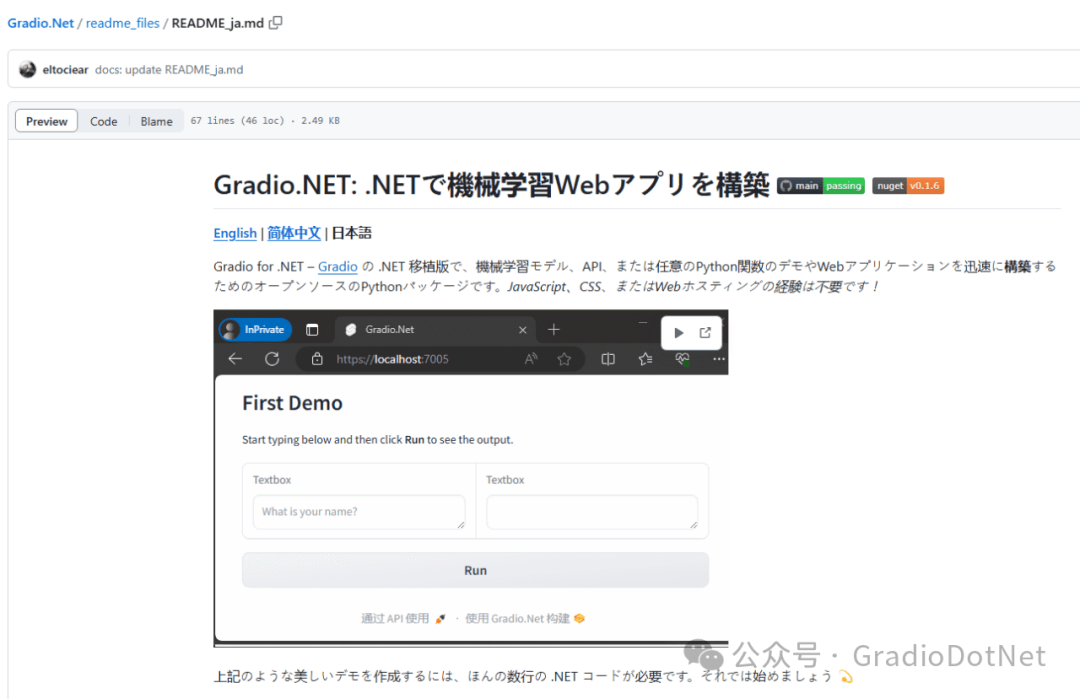This screenshot has width=1080, height=699.
Task: Click the copy file path icon next to README_ja.md
Action: [x=275, y=22]
